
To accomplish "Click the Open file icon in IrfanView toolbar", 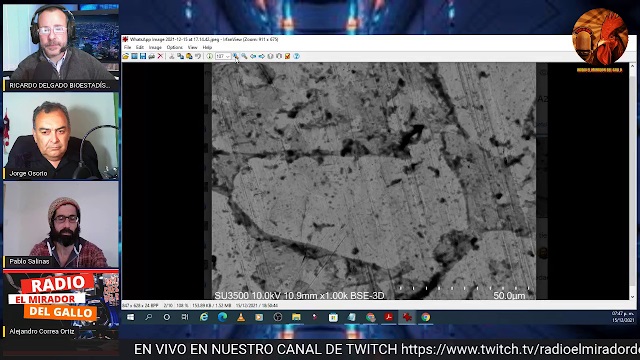I will 126,56.
